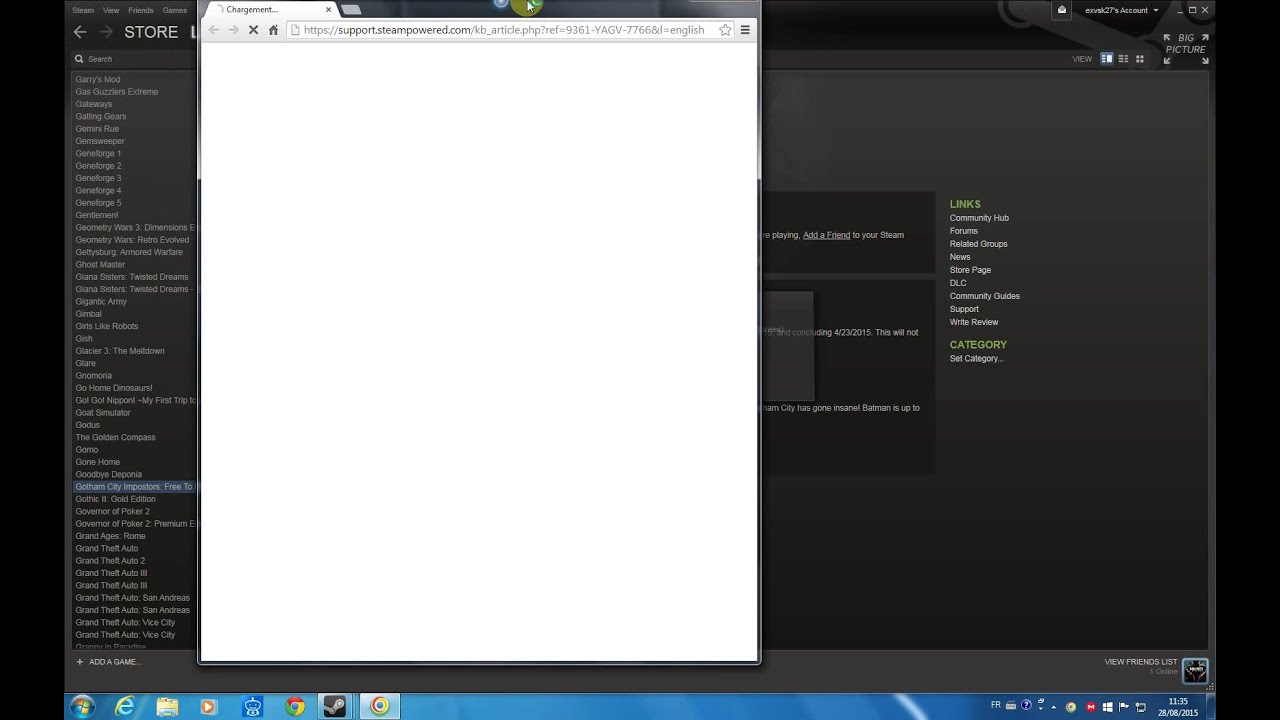Open the Community Guides link
The height and width of the screenshot is (720, 1280).
click(x=985, y=296)
